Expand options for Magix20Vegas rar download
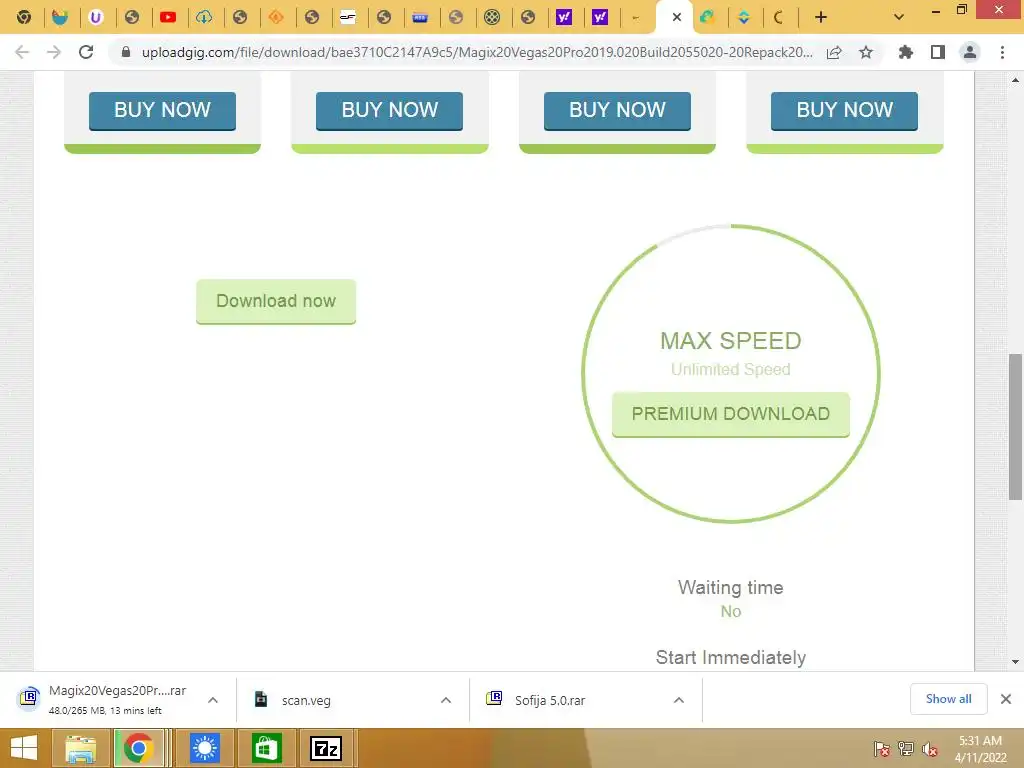Image resolution: width=1024 pixels, height=768 pixels. [x=213, y=700]
